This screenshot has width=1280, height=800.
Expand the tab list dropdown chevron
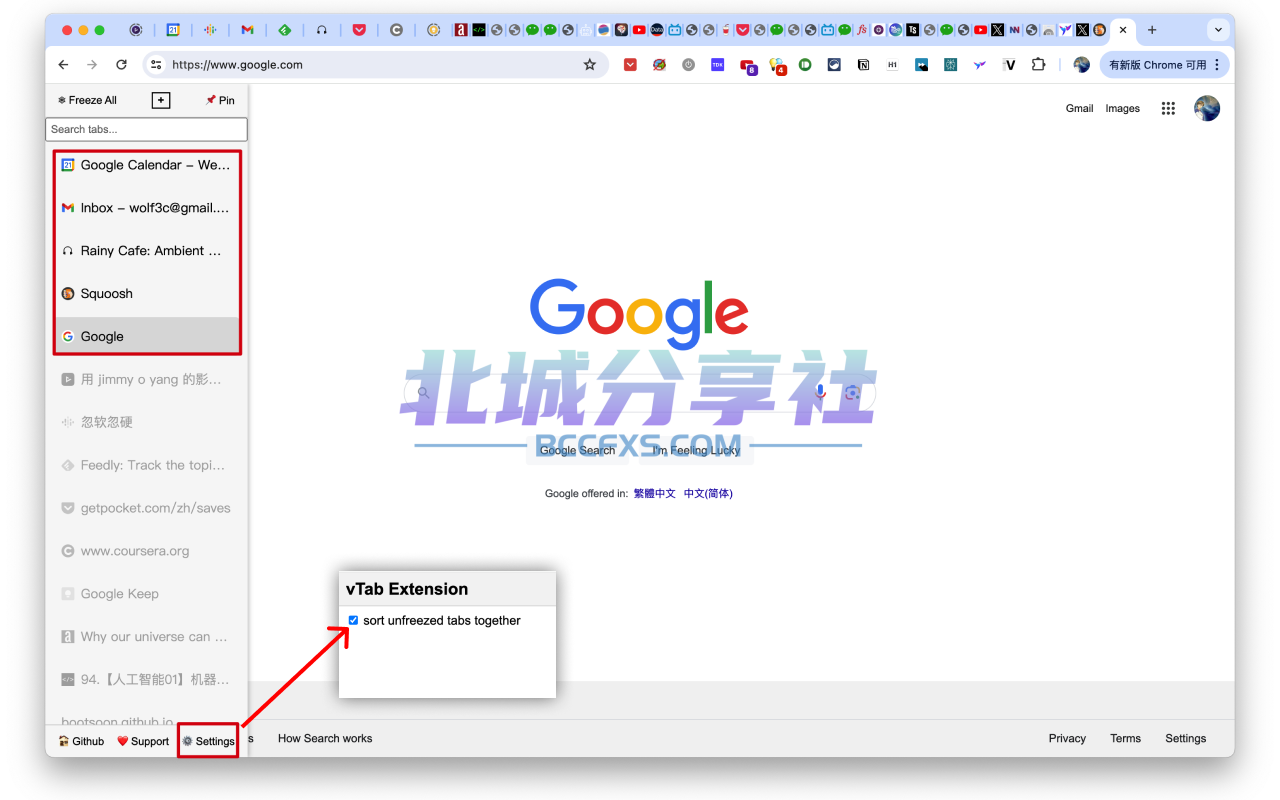point(1218,30)
